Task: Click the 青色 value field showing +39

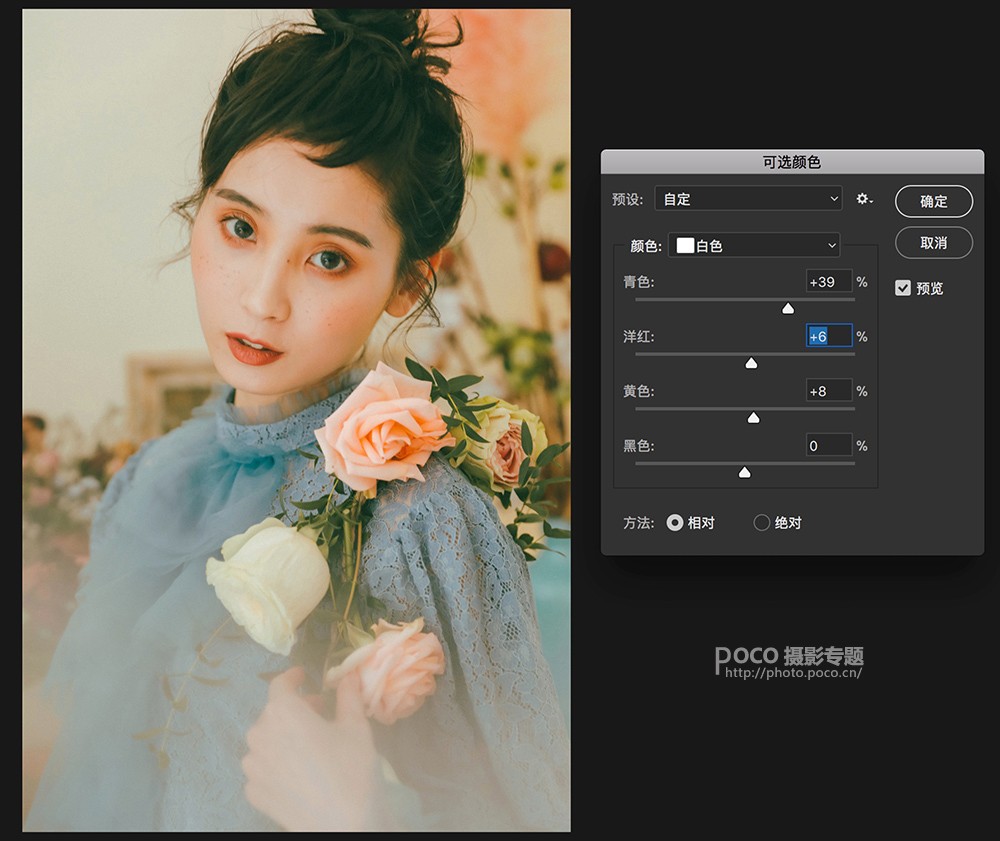Action: pyautogui.click(x=828, y=282)
